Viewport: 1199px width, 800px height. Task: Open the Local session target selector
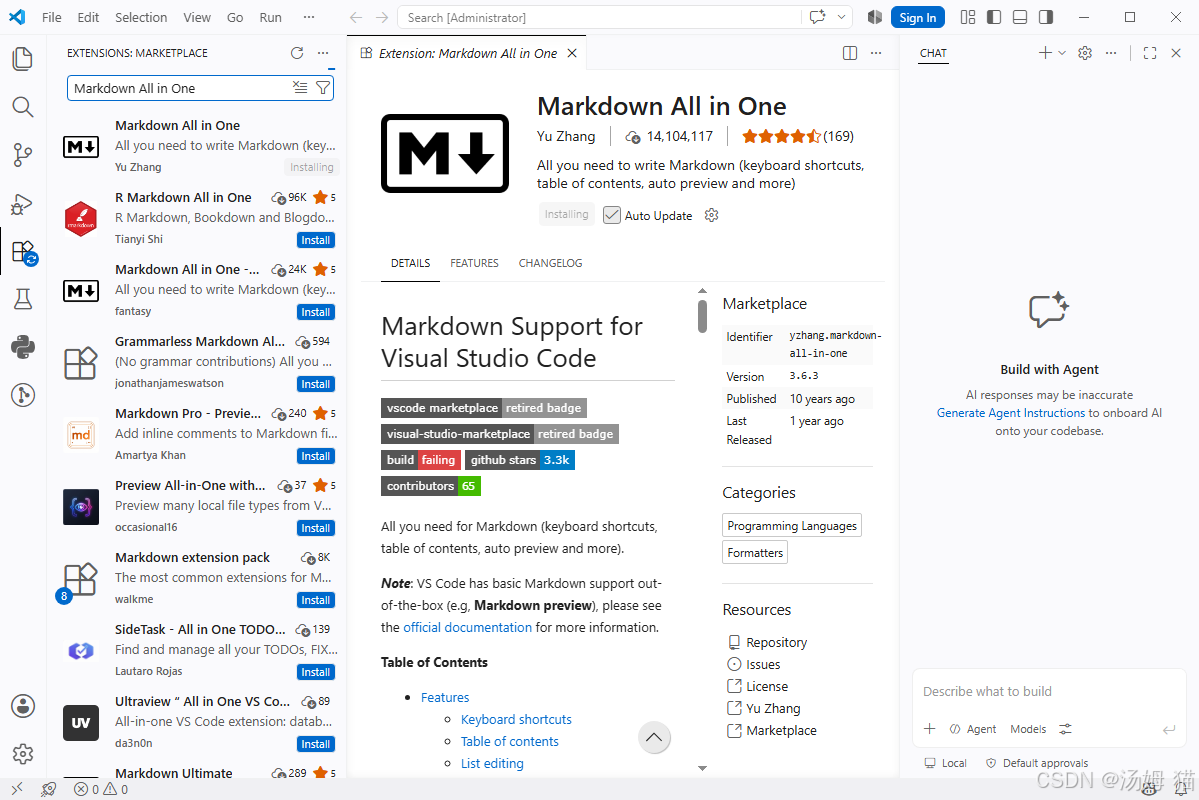coord(945,763)
